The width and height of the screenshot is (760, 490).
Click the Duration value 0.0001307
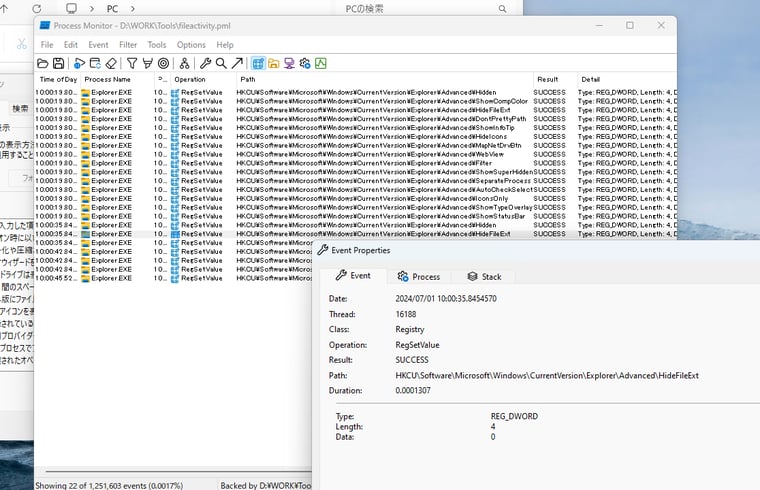[413, 391]
